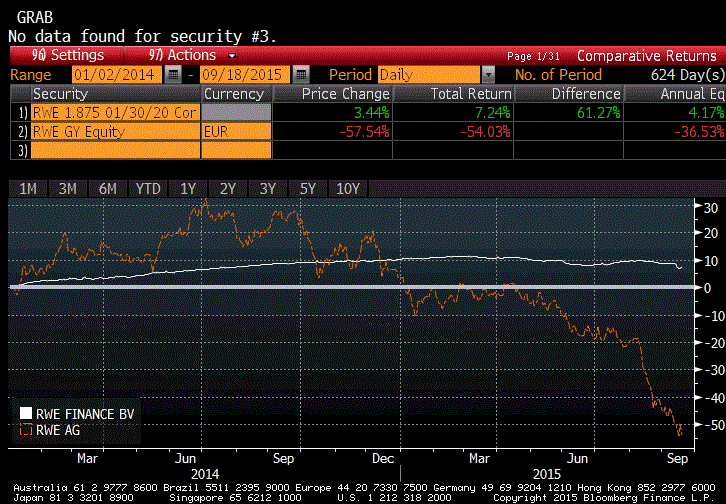Select the 3M time range tab
The image size is (726, 504).
point(68,189)
